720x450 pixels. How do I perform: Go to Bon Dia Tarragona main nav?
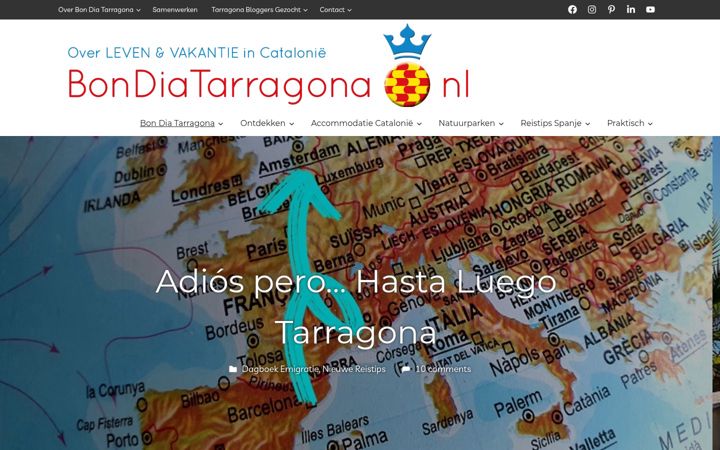click(177, 123)
